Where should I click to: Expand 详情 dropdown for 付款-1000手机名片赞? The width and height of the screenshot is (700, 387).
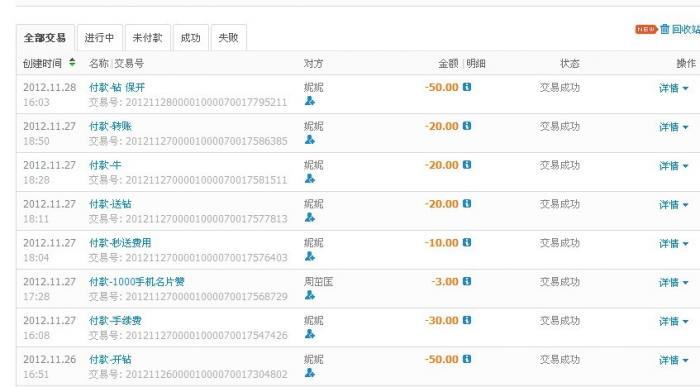[x=674, y=283]
